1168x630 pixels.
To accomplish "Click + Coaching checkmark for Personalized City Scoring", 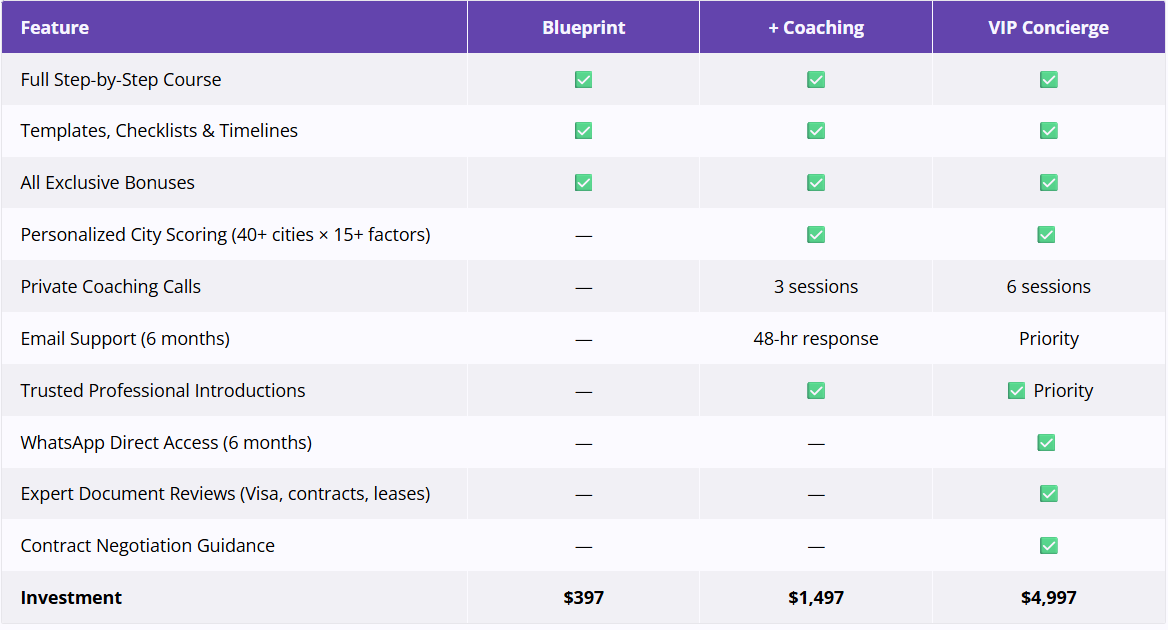I will (x=816, y=235).
